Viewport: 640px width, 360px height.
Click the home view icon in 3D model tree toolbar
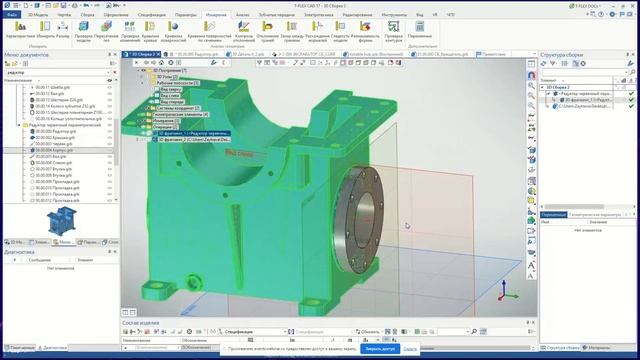point(161,62)
